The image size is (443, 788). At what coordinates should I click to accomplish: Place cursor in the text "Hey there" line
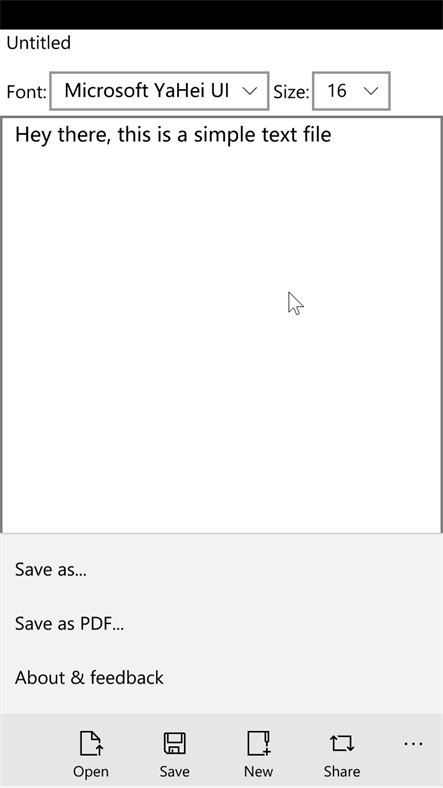[x=173, y=135]
